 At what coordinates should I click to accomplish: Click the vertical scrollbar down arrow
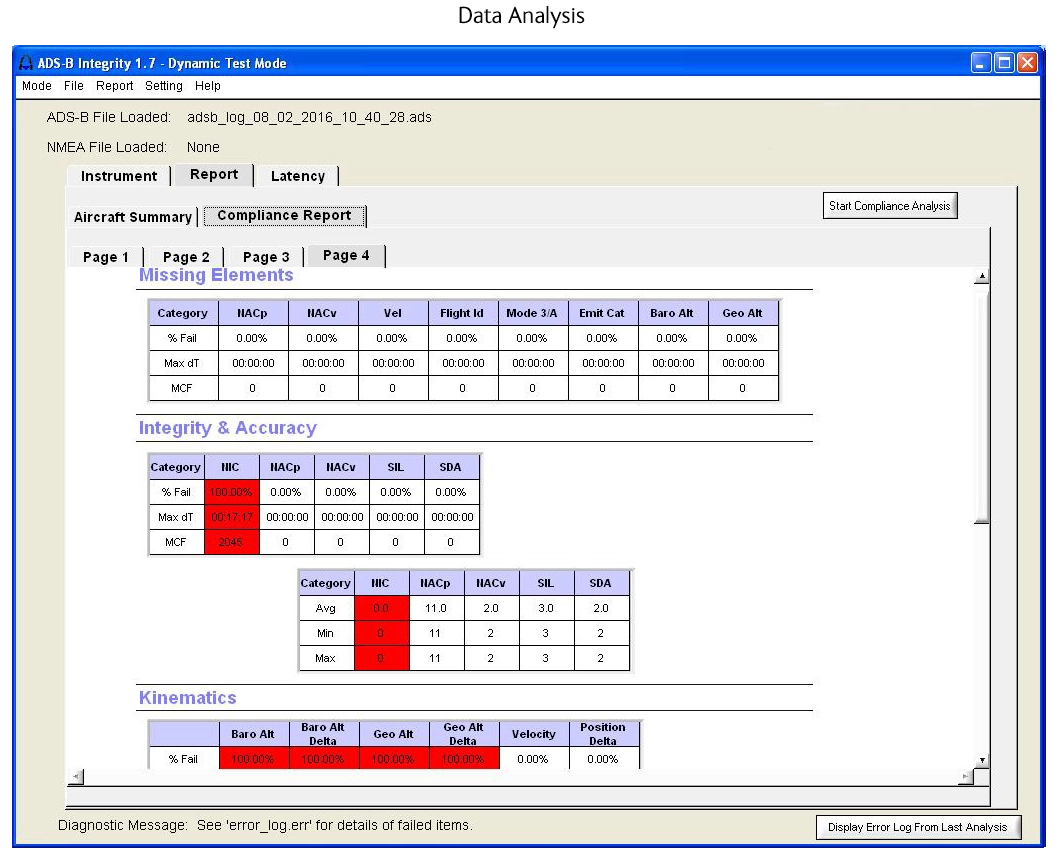pos(982,760)
